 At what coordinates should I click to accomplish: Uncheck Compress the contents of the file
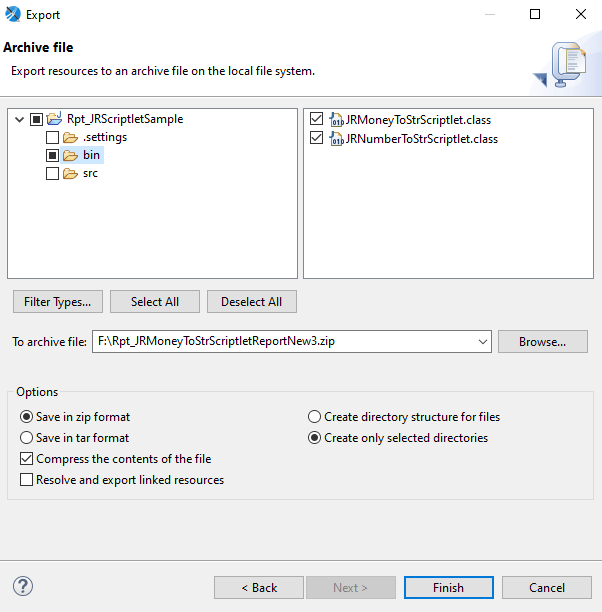27,459
